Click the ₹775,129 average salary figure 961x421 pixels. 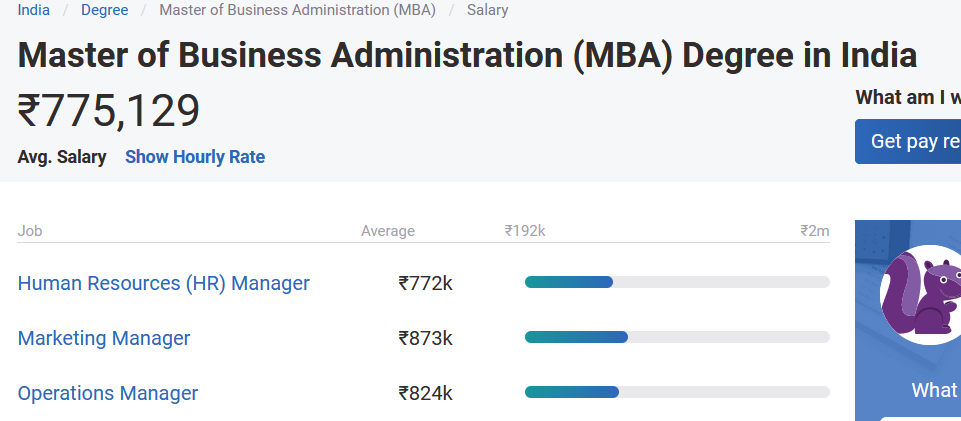click(109, 111)
